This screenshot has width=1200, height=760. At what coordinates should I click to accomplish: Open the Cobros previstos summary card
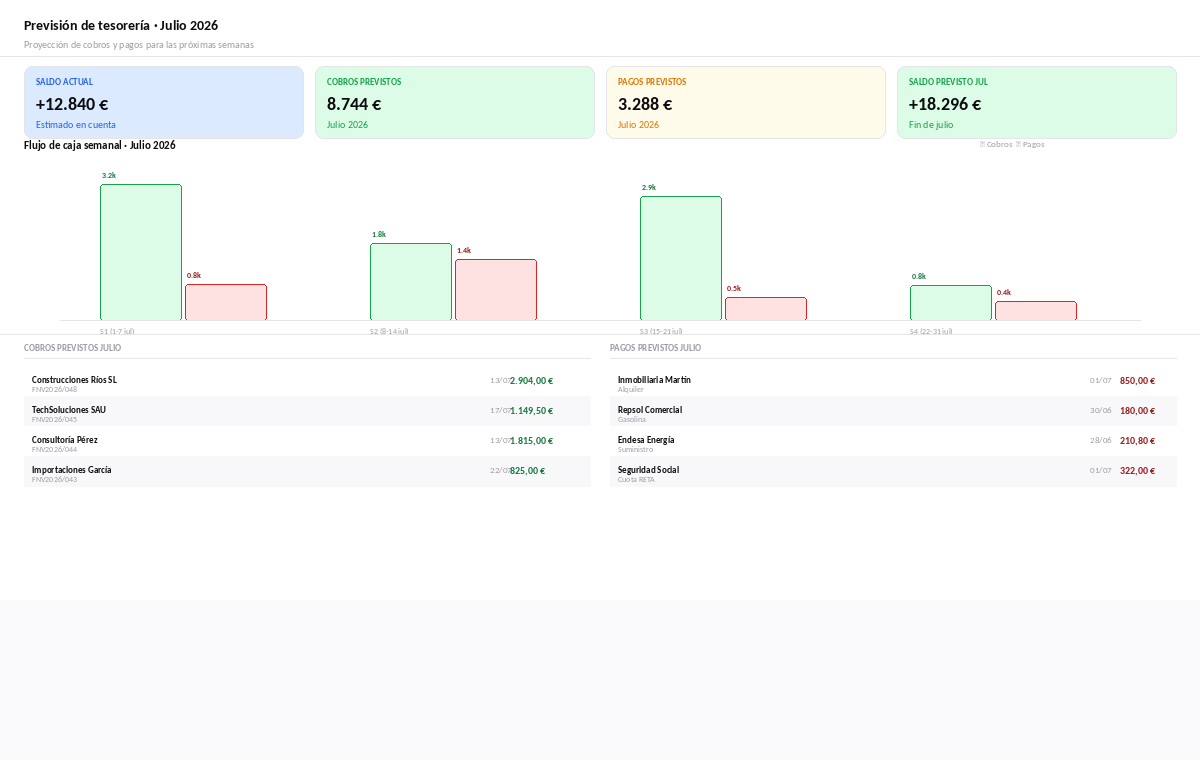(x=455, y=103)
